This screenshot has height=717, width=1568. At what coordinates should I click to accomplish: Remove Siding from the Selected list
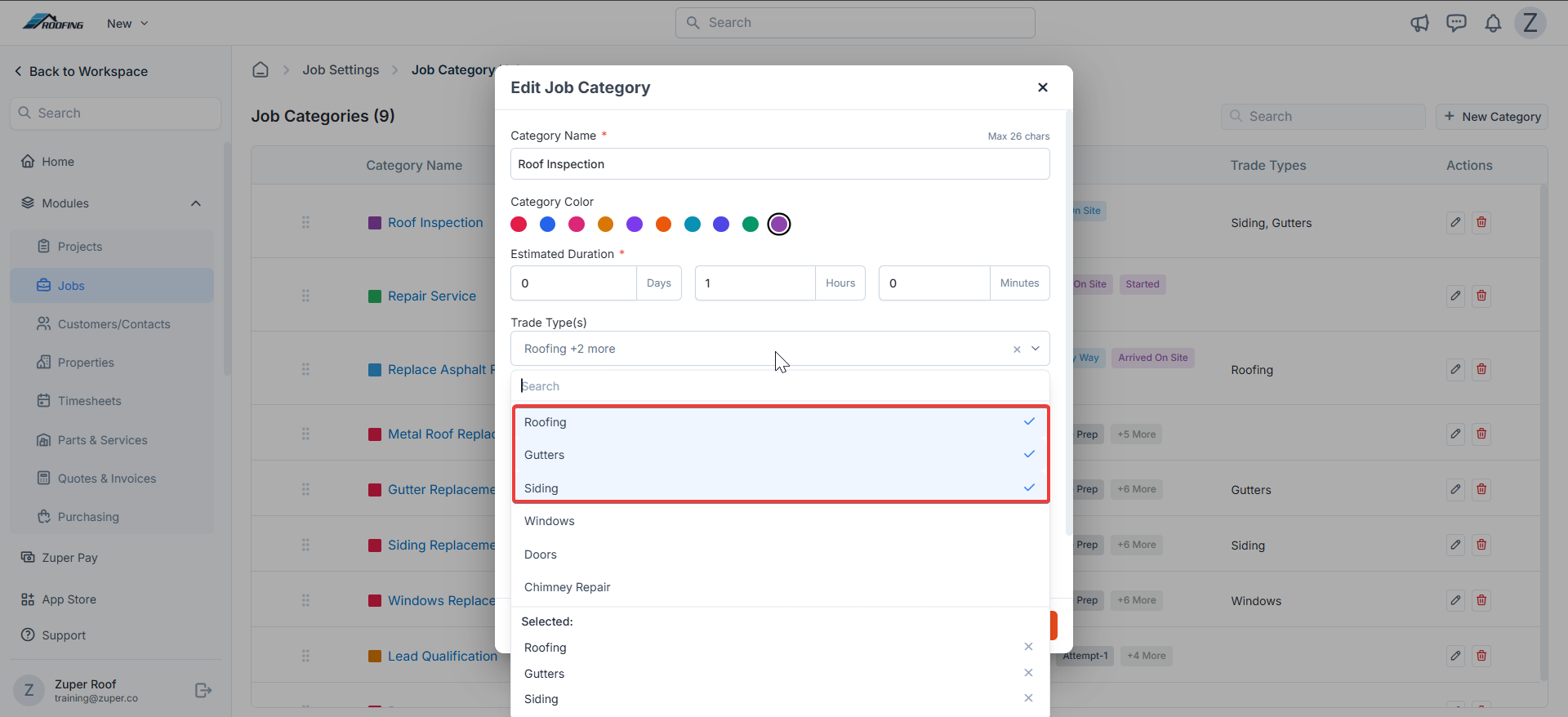(x=1028, y=698)
